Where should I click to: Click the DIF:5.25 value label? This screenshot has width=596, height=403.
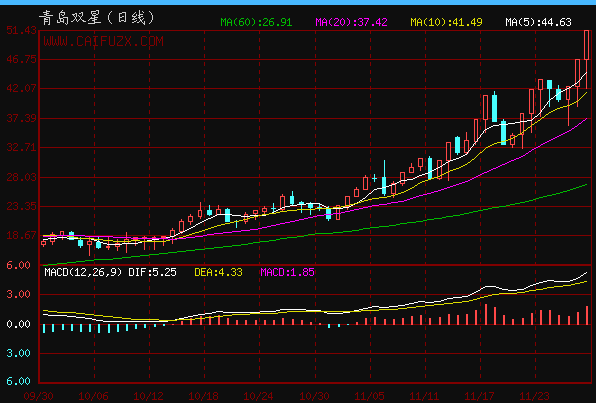(x=152, y=272)
